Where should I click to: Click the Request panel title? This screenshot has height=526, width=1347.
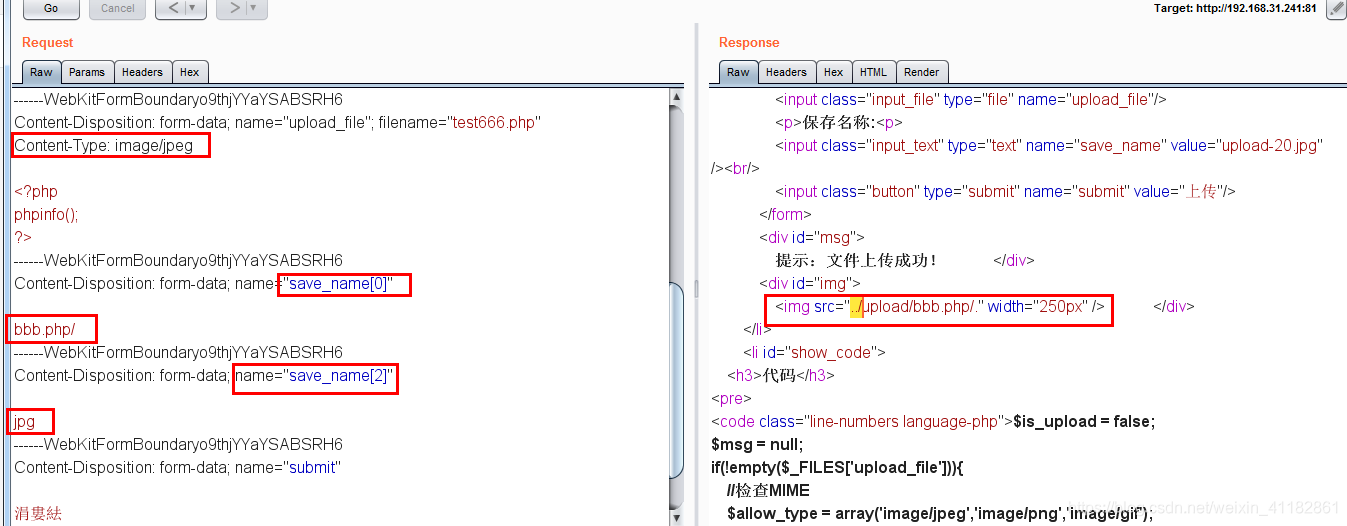[48, 42]
